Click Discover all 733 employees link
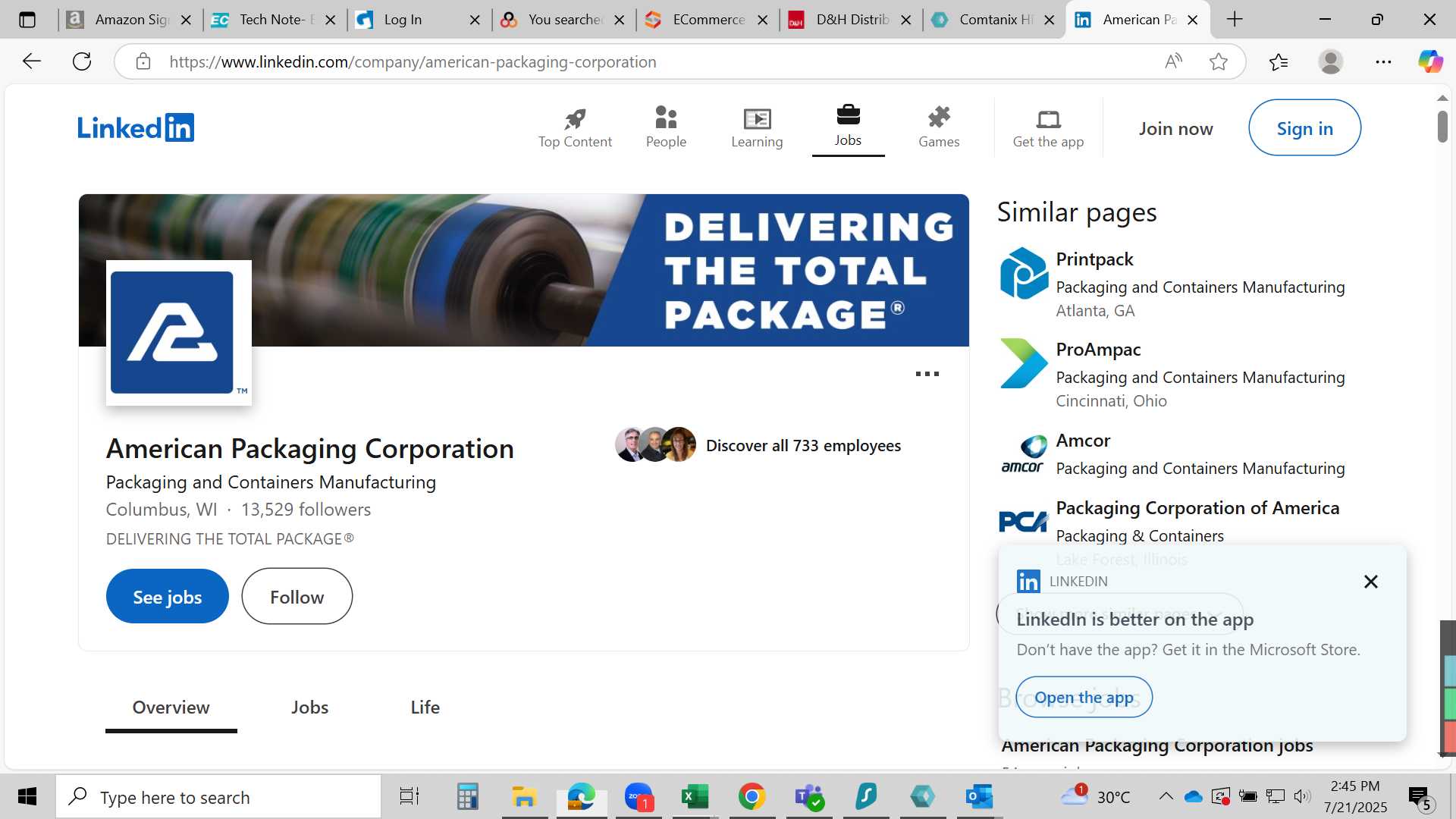This screenshot has height=819, width=1456. pyautogui.click(x=803, y=446)
